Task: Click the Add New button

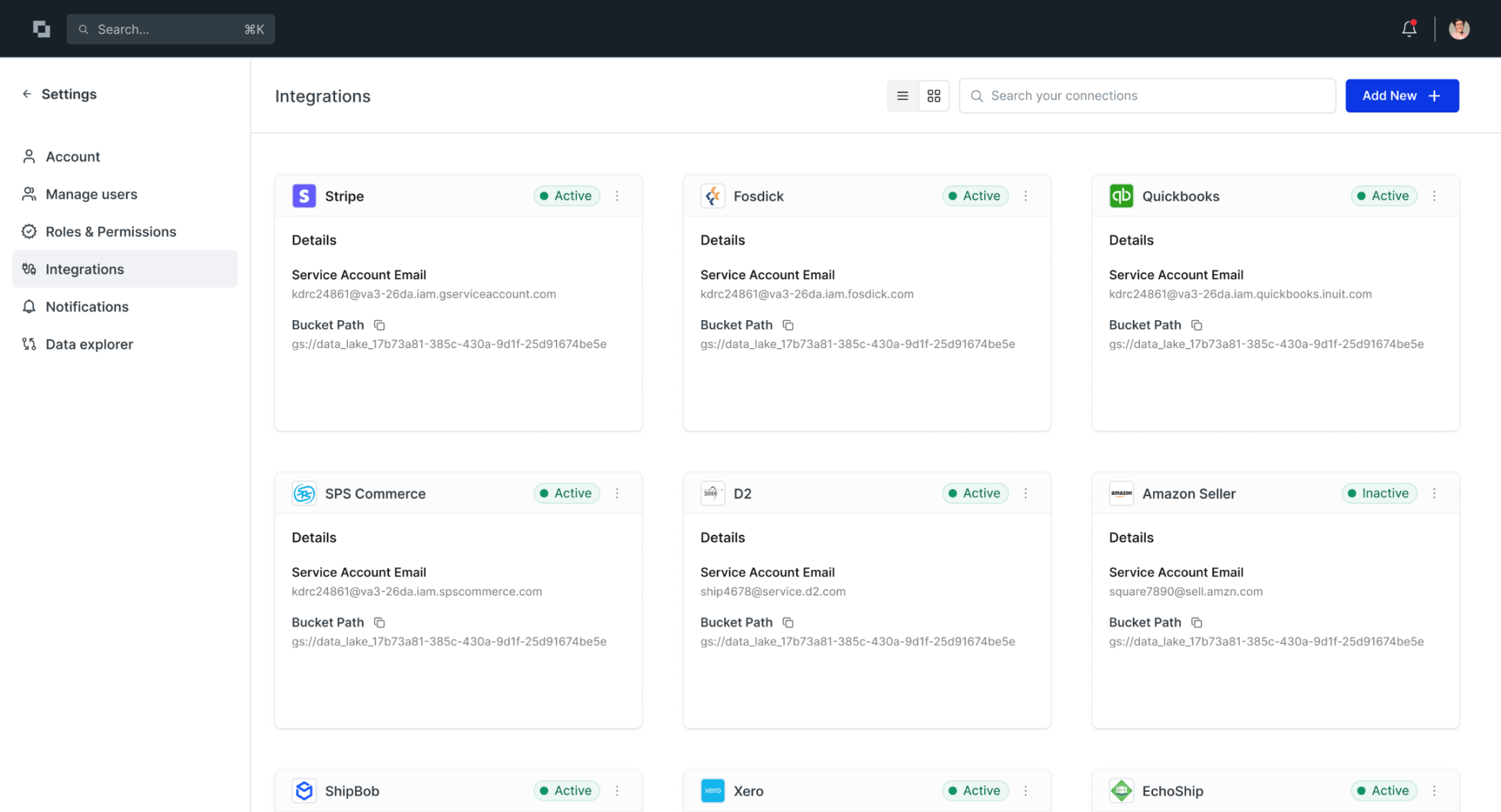Action: pos(1401,96)
